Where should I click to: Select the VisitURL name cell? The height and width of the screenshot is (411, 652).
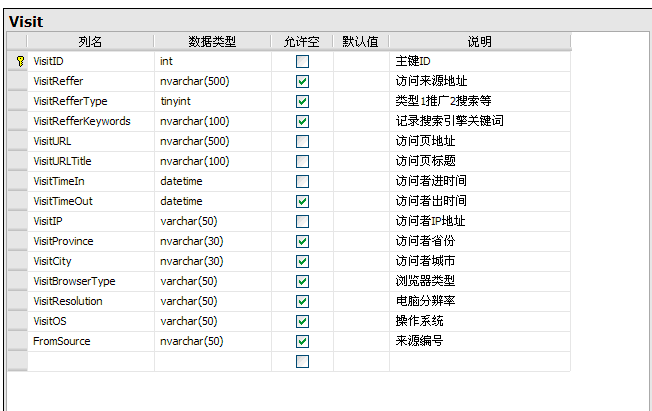(91, 141)
